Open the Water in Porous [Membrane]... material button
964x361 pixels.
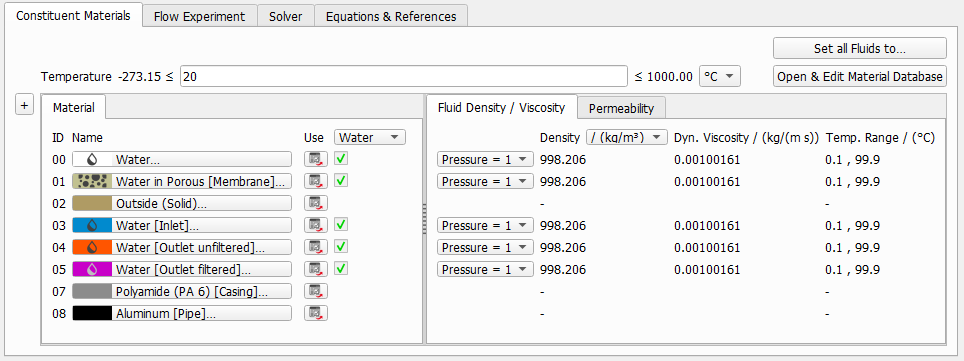pos(182,181)
